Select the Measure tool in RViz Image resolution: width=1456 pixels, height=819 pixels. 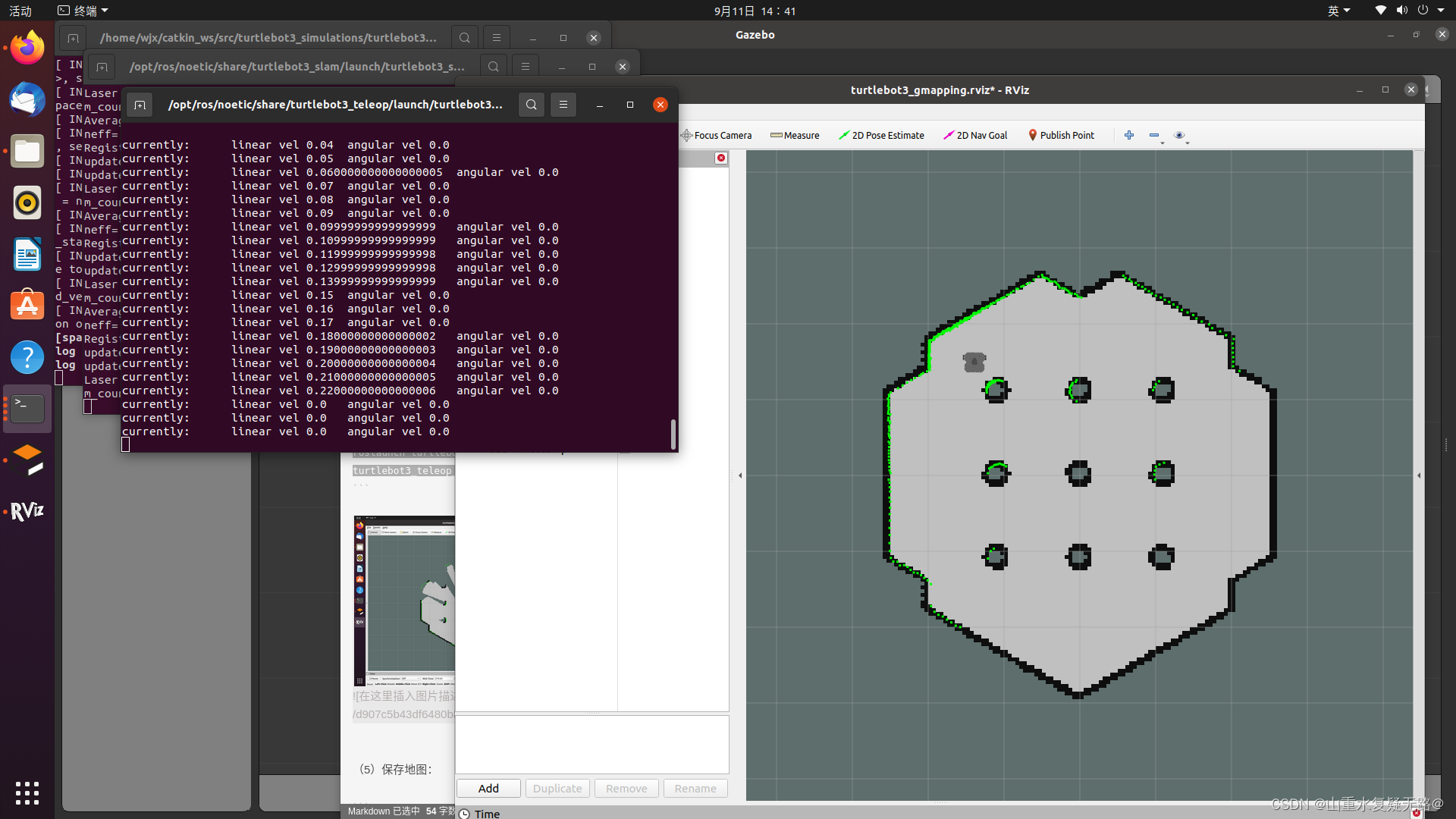(x=795, y=135)
